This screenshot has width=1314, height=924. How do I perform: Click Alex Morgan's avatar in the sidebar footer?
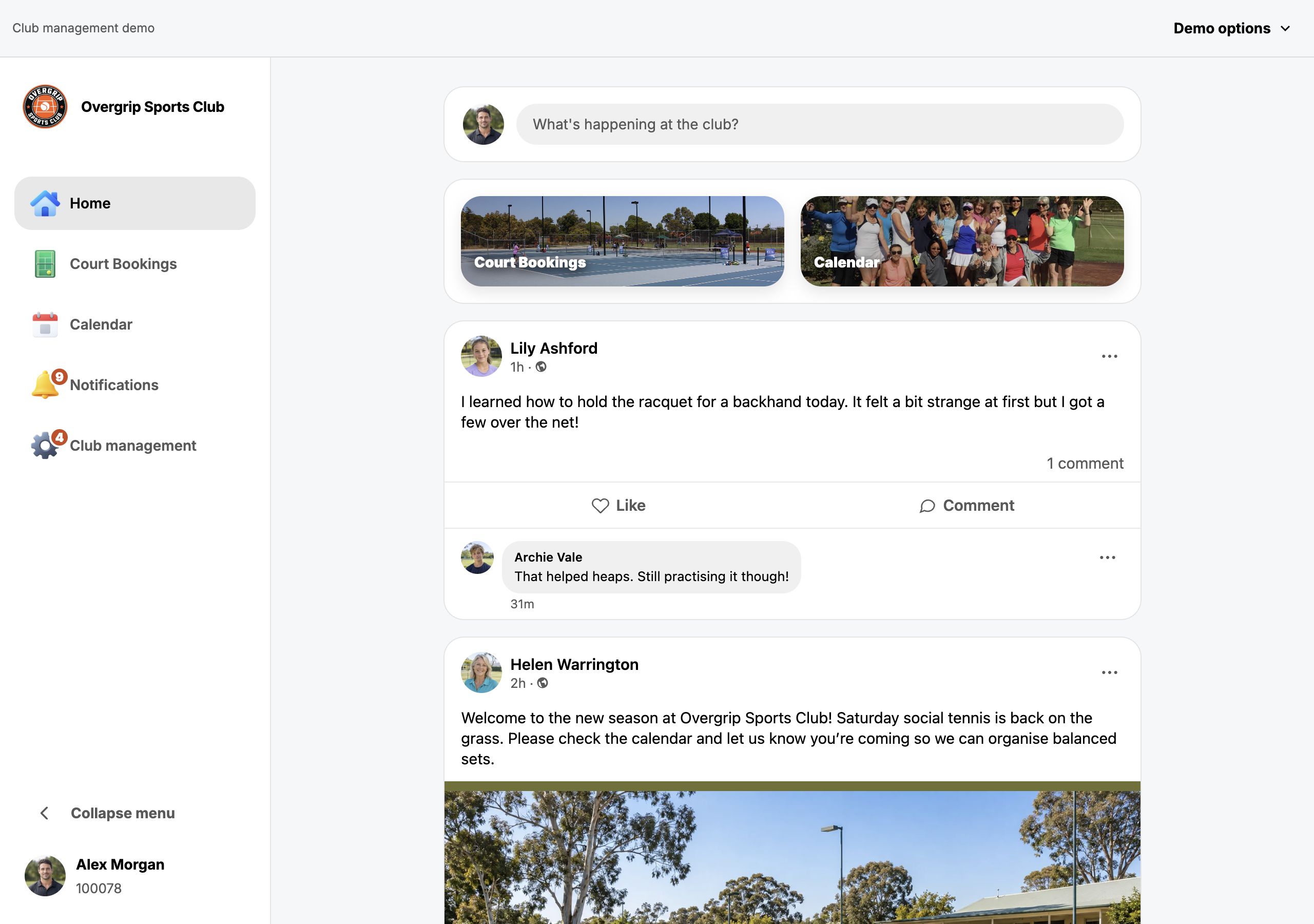click(45, 876)
